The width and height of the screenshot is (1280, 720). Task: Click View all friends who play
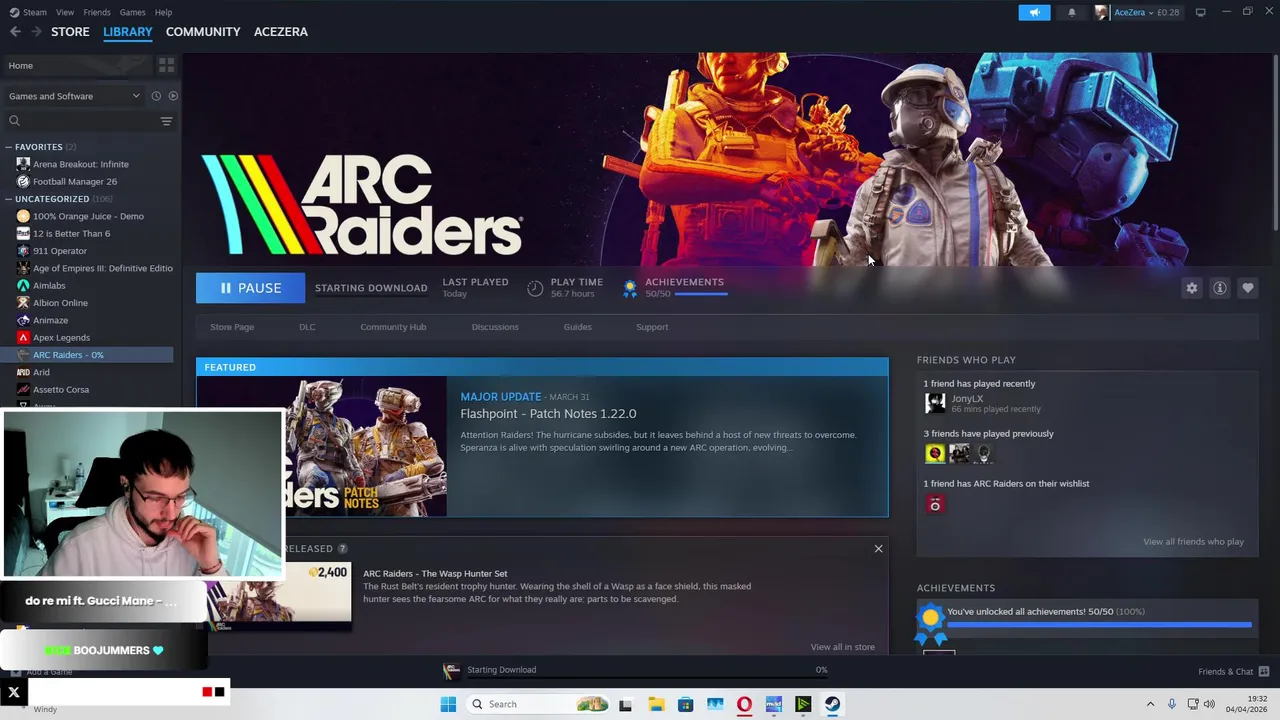(1193, 542)
